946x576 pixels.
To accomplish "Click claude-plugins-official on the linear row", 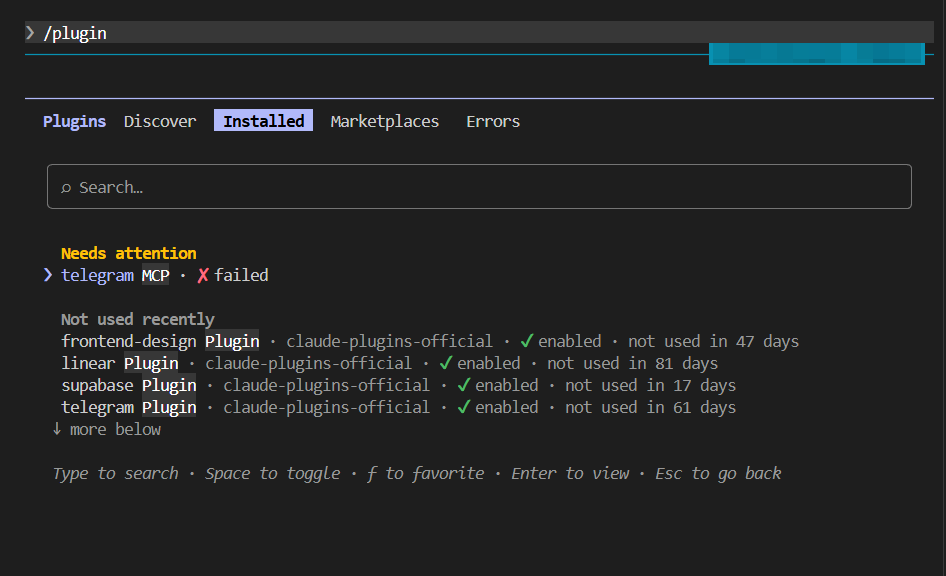I will [x=308, y=363].
